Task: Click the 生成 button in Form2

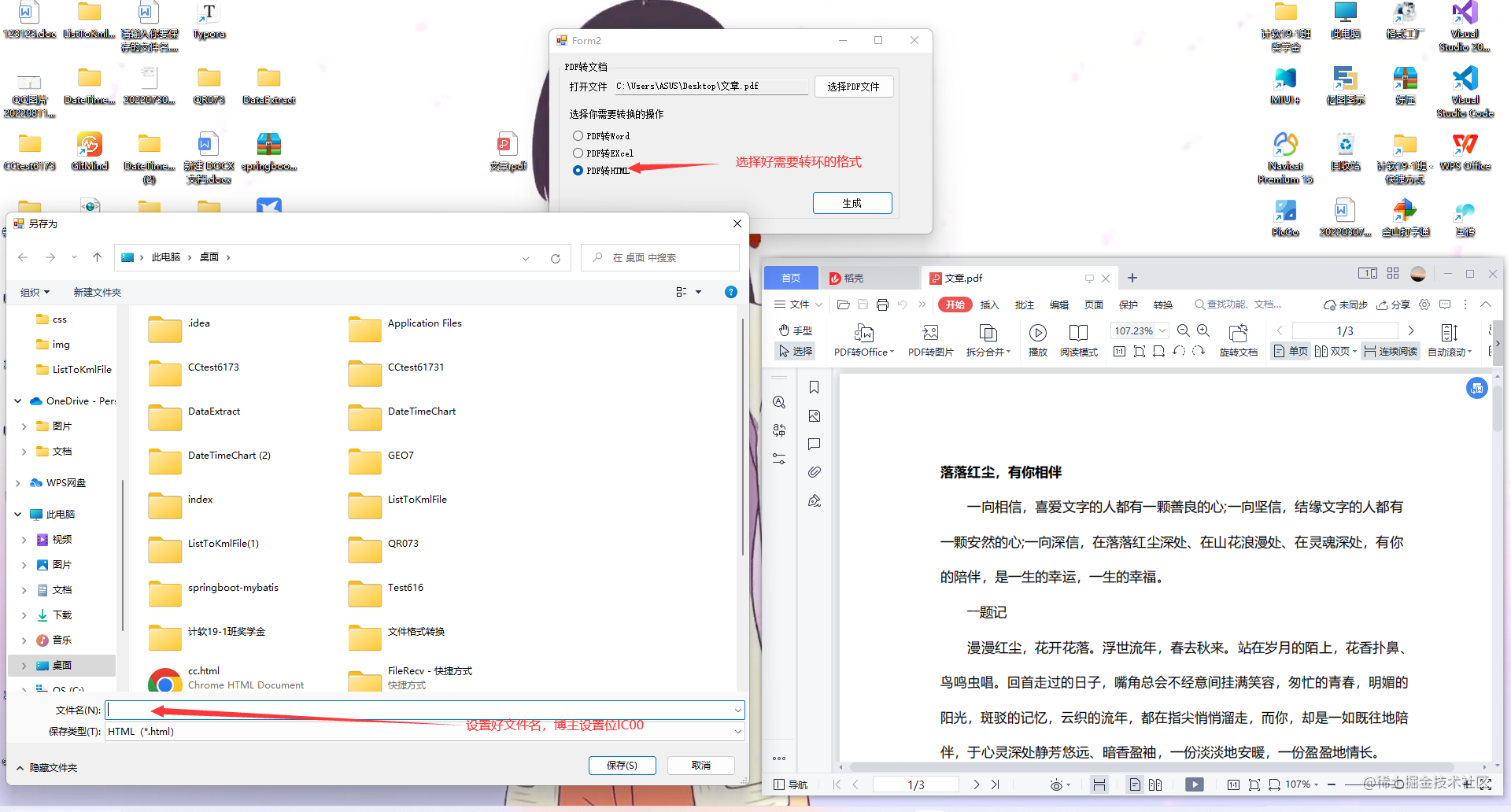Action: (x=852, y=203)
